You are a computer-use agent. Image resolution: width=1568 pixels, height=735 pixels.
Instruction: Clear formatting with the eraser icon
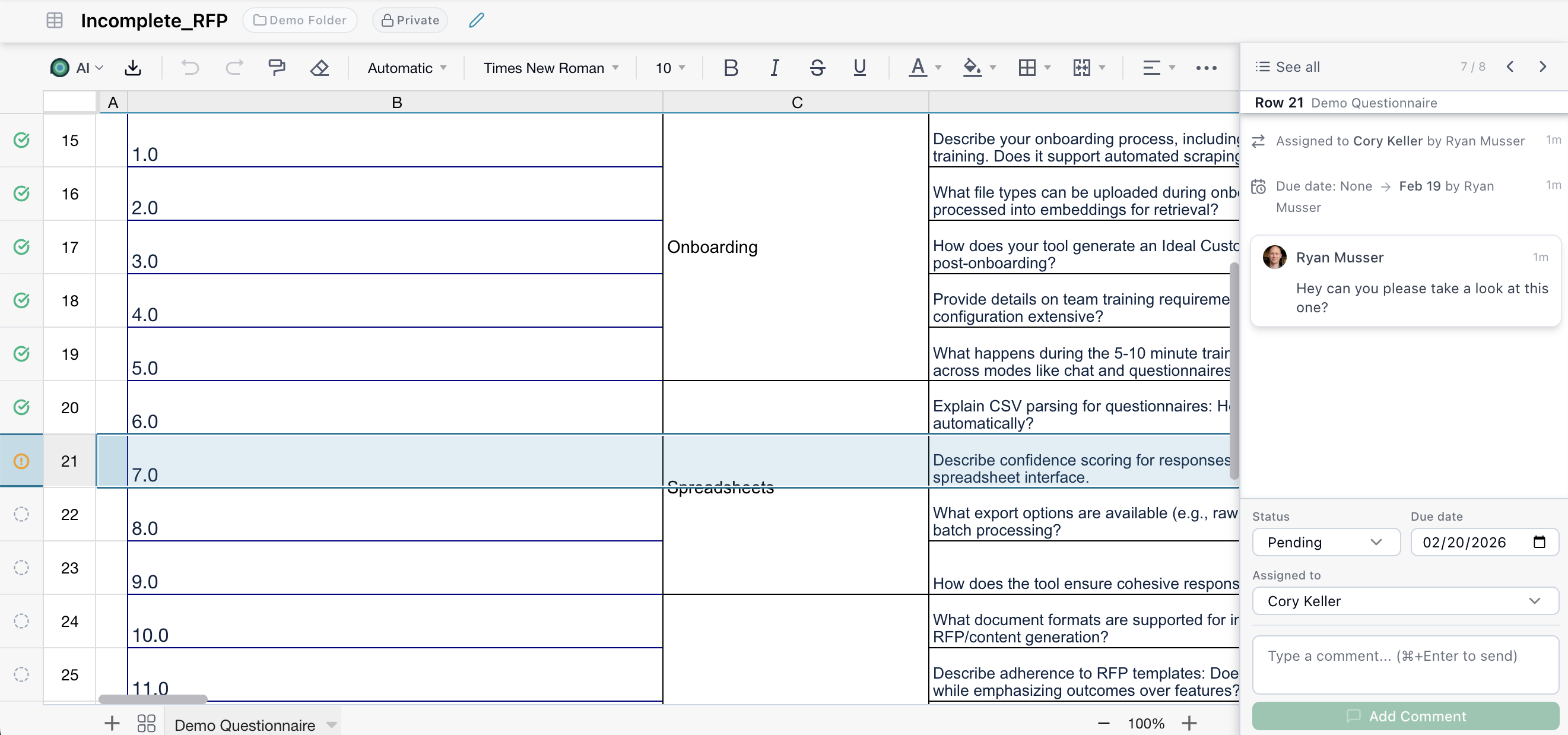319,68
